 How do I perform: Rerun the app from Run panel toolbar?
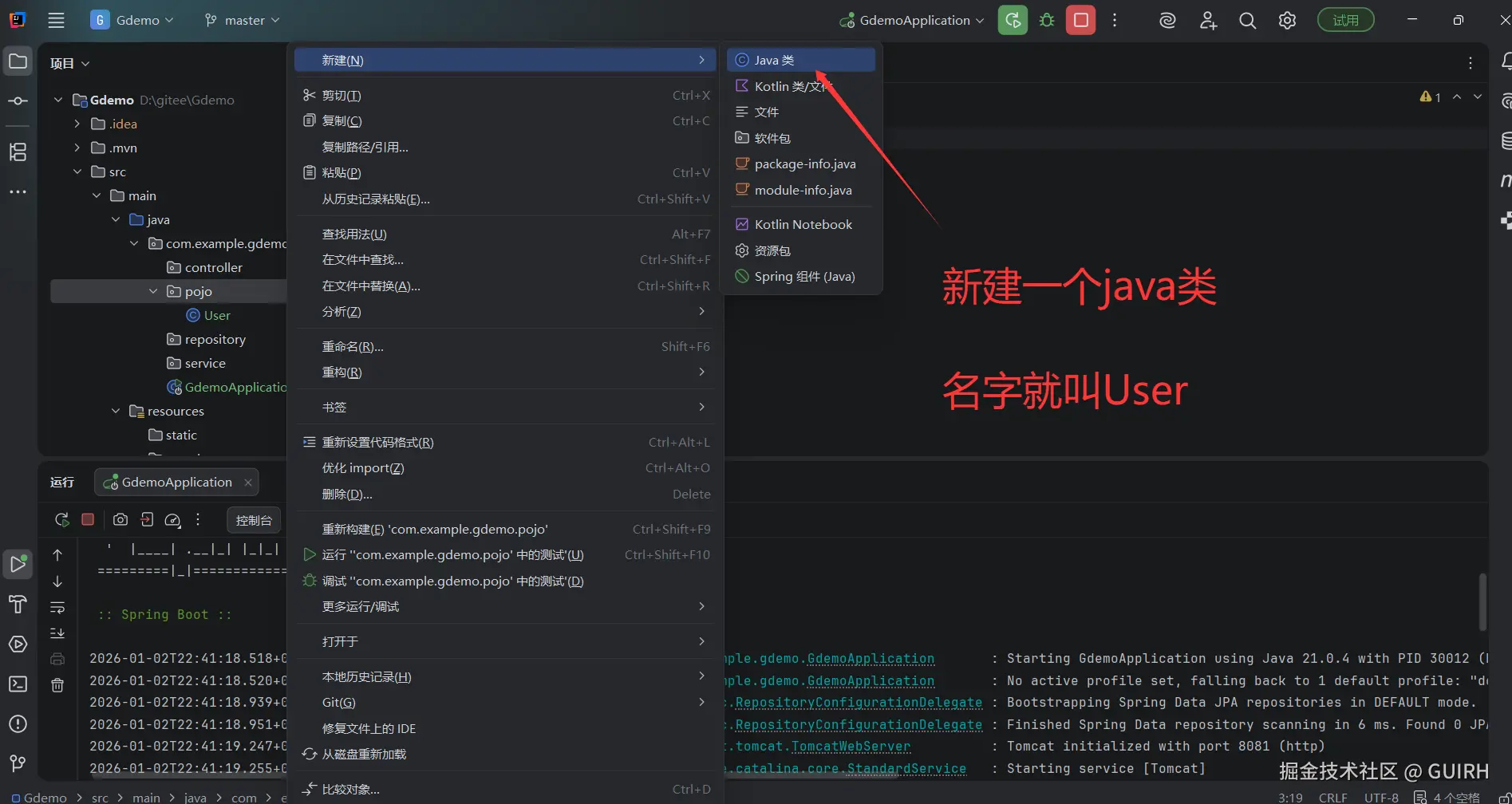pos(61,520)
